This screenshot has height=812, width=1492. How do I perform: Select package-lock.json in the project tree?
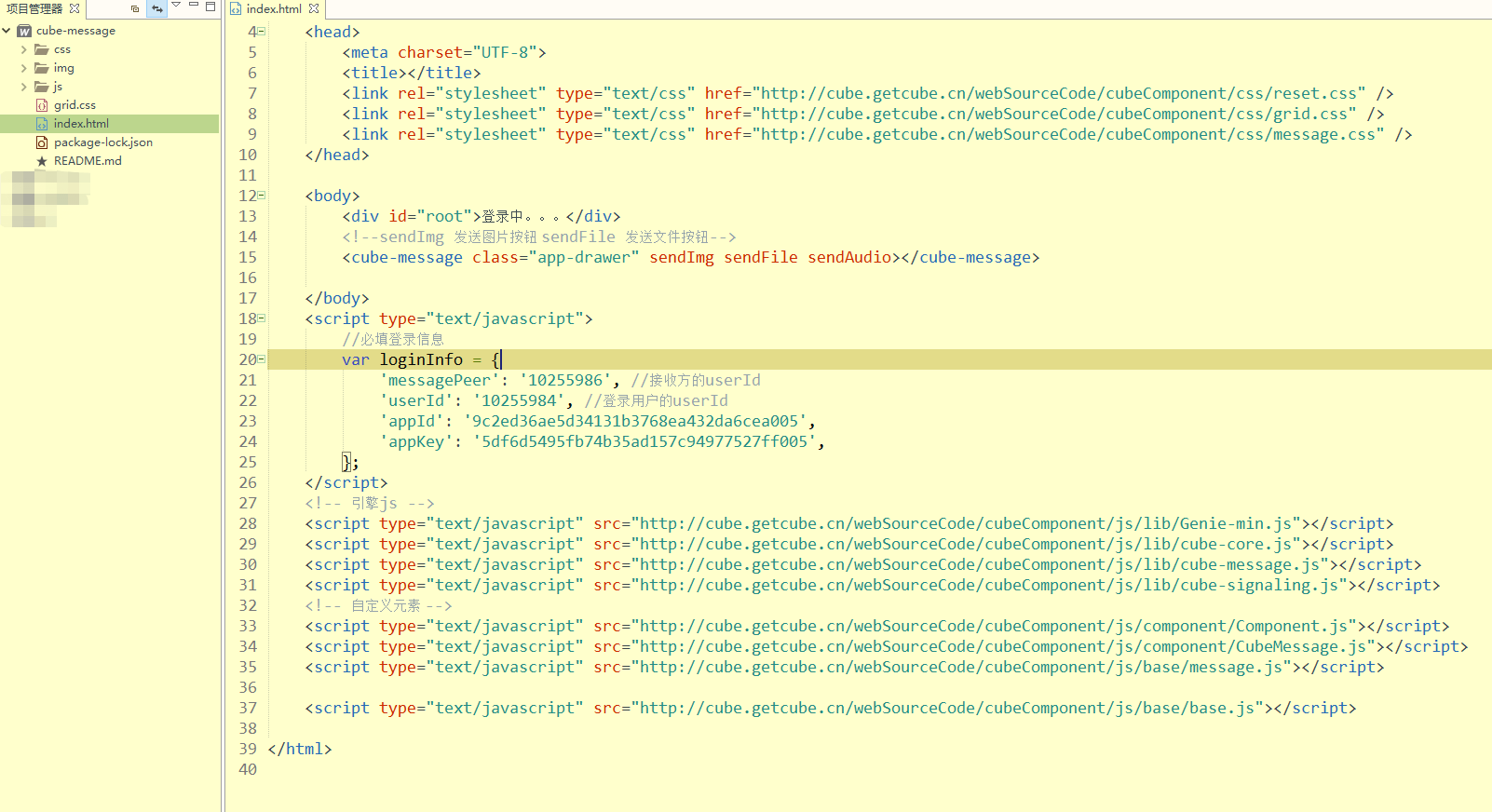(x=103, y=142)
